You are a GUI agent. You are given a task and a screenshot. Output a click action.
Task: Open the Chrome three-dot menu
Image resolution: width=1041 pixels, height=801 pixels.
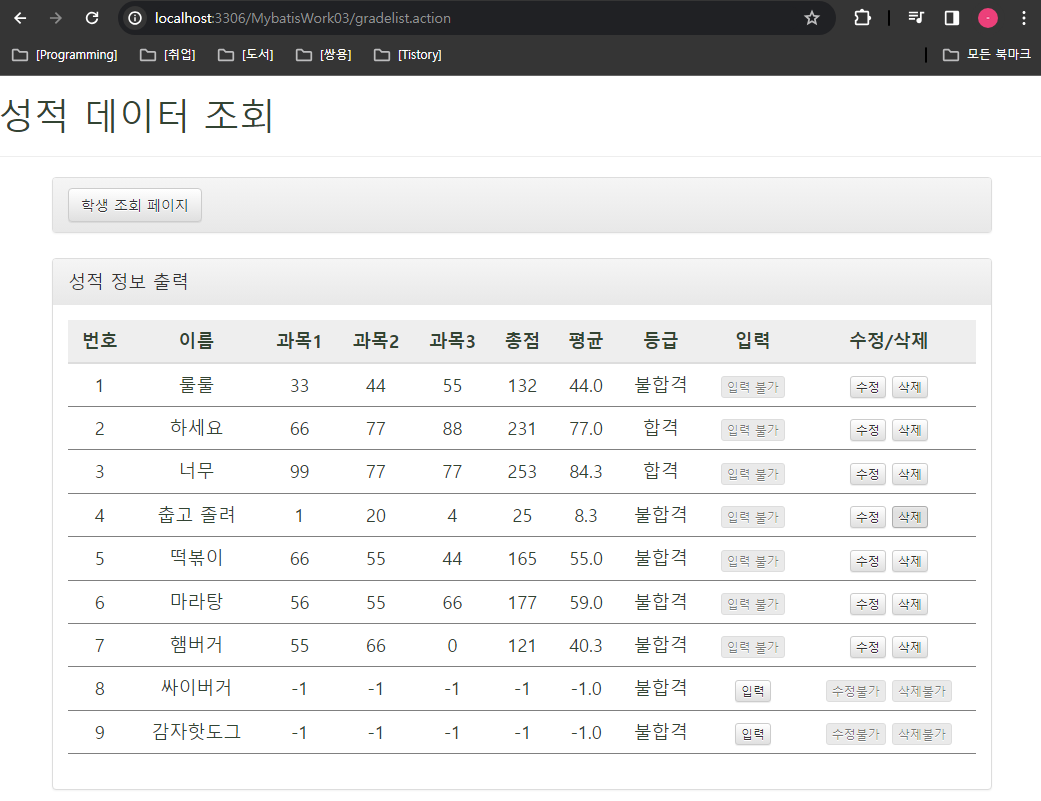[x=1023, y=18]
